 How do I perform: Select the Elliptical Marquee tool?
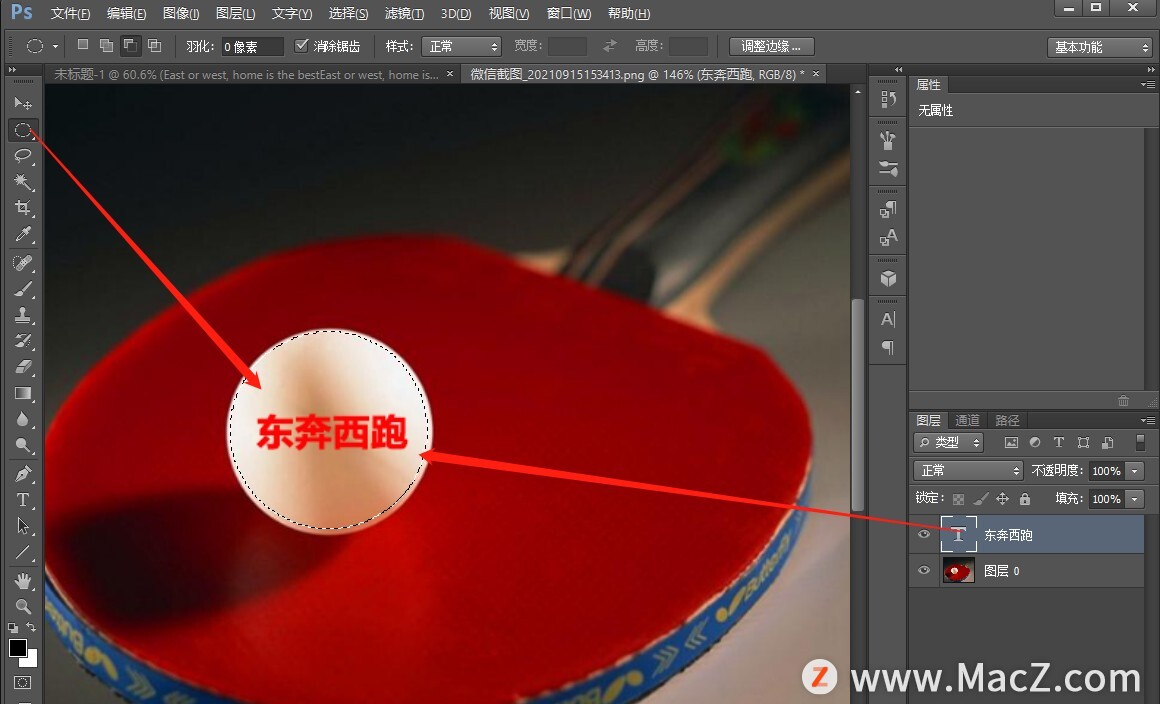point(23,130)
